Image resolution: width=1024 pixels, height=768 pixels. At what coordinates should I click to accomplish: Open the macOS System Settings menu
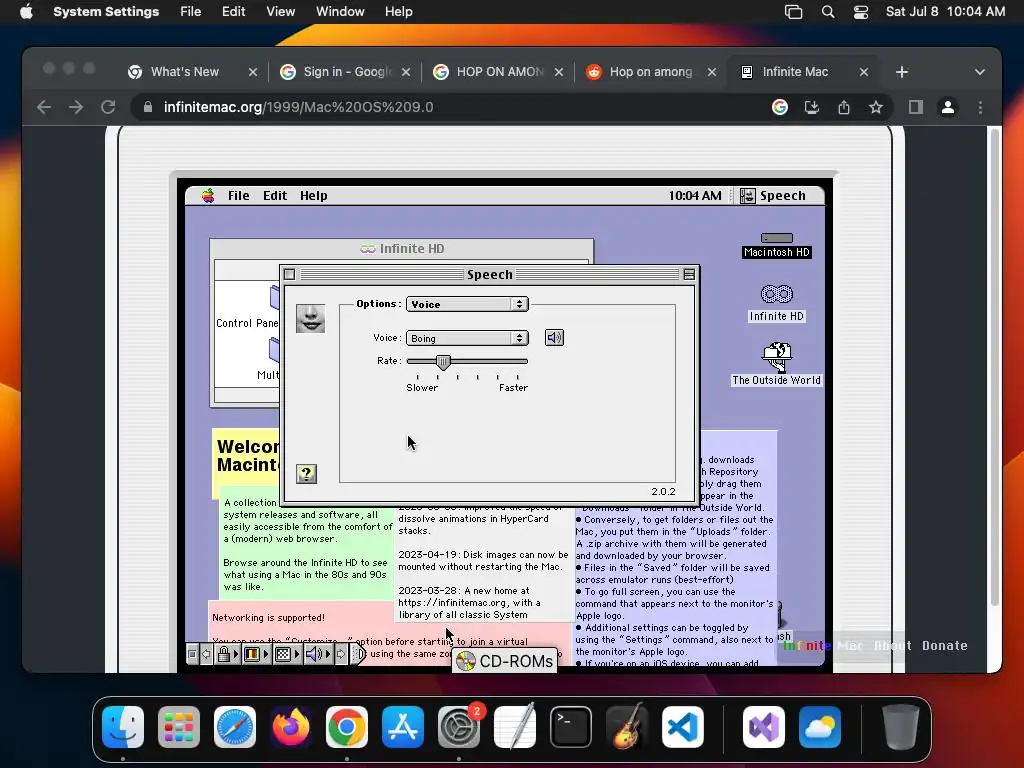(106, 12)
